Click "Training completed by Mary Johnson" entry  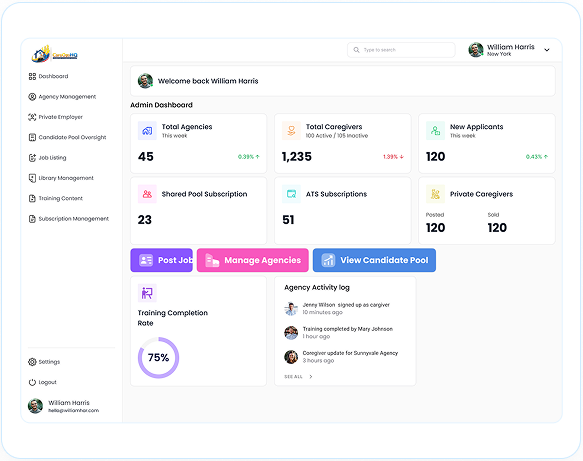click(x=348, y=329)
